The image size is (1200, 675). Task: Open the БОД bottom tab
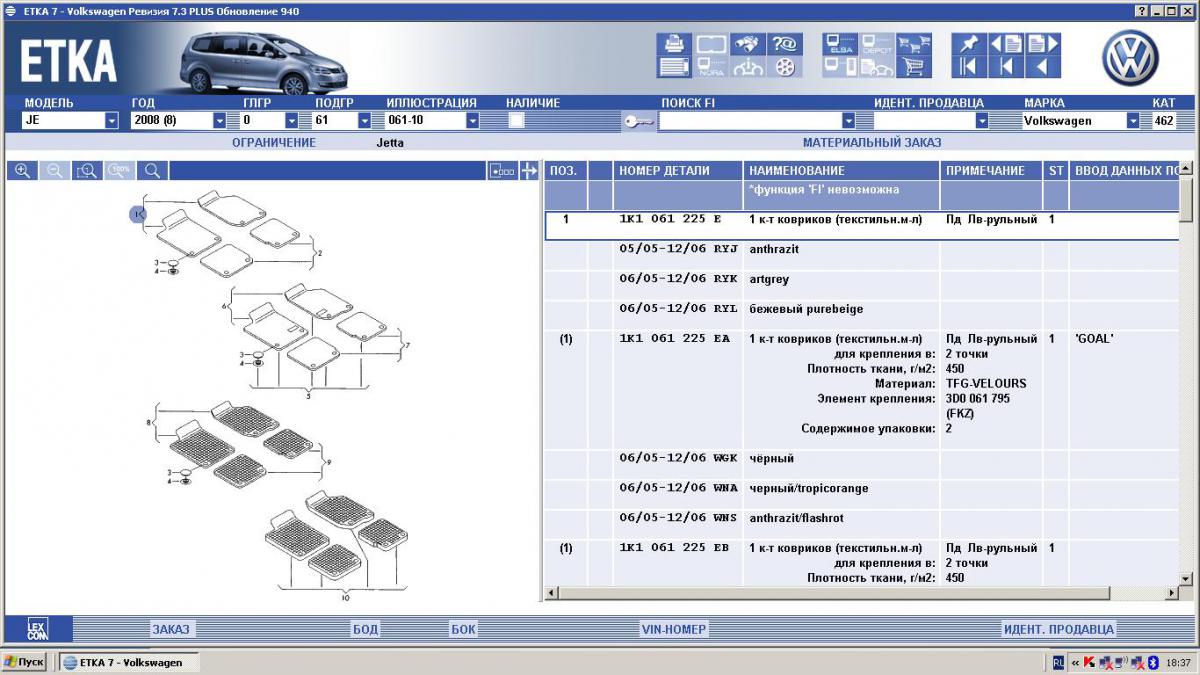[x=365, y=630]
